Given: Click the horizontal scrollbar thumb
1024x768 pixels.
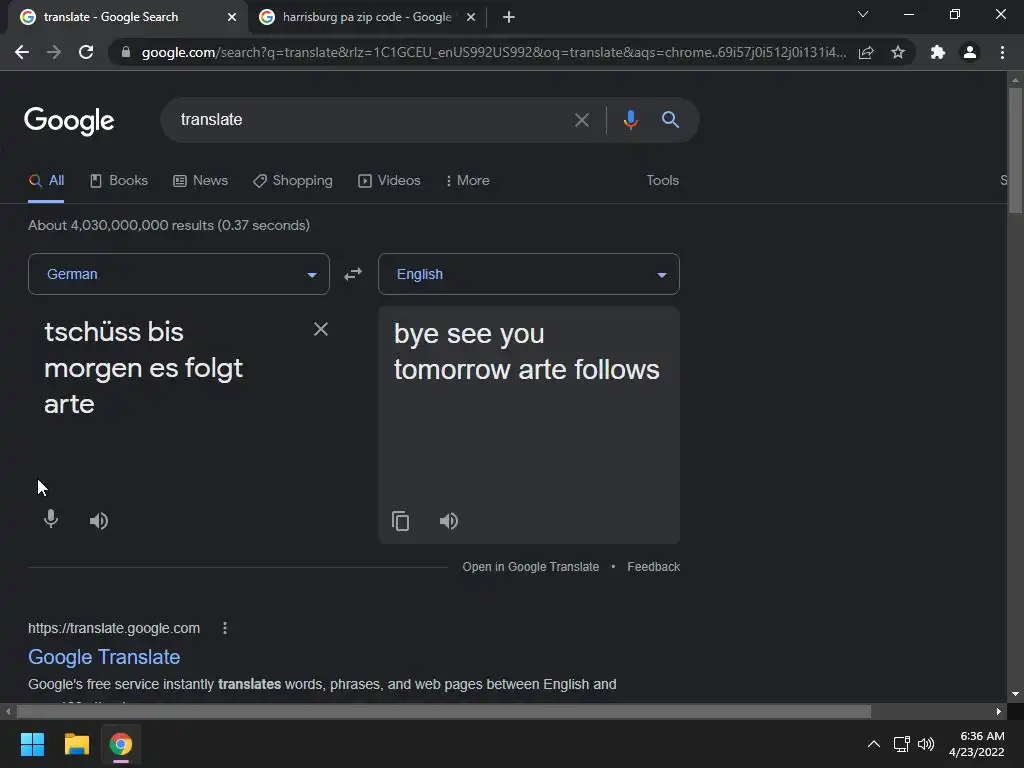Looking at the screenshot, I should 443,711.
